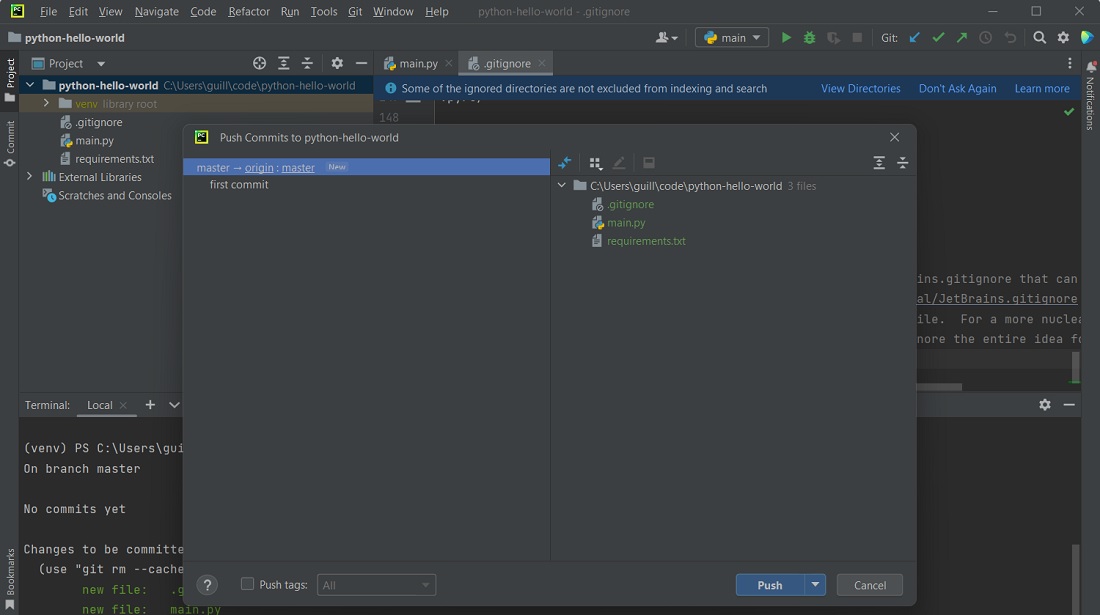Open IDE Settings via the gear icon
The width and height of the screenshot is (1100, 615).
coord(1063,37)
